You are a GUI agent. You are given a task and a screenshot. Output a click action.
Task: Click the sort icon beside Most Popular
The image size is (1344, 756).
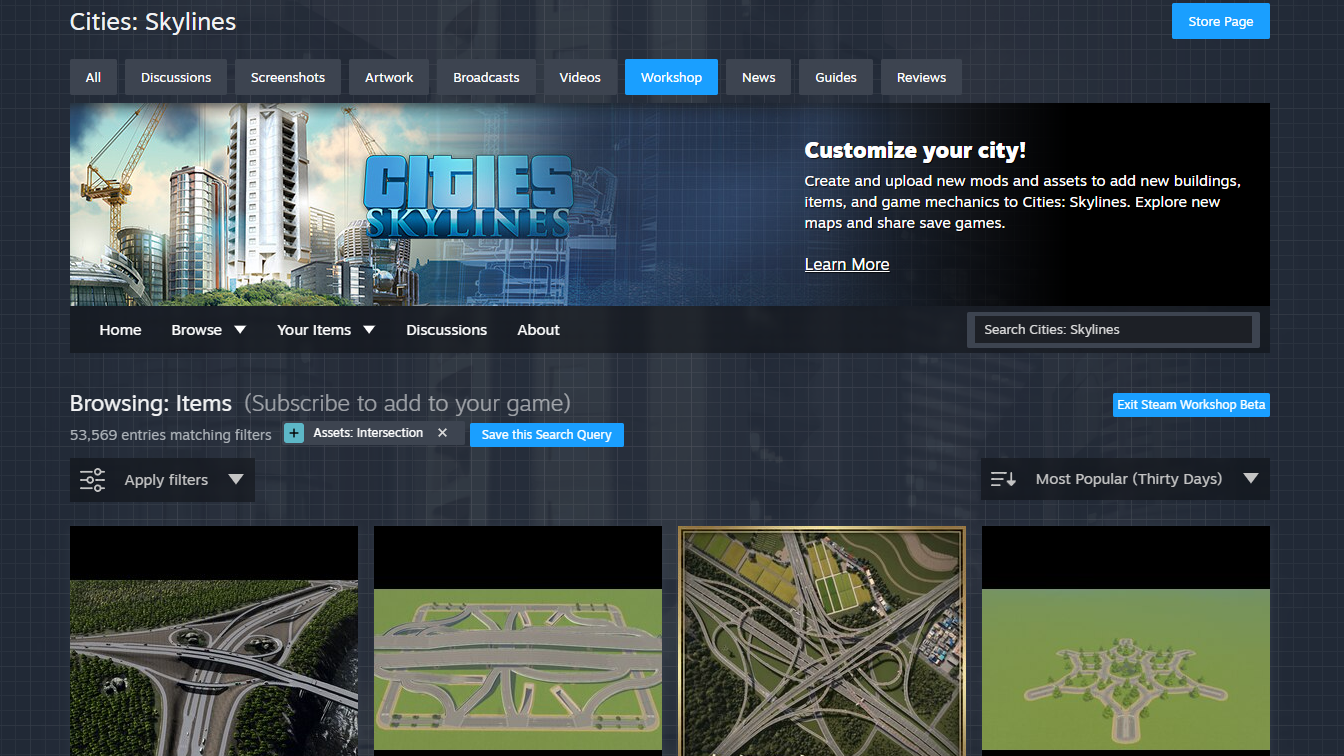click(x=1003, y=479)
